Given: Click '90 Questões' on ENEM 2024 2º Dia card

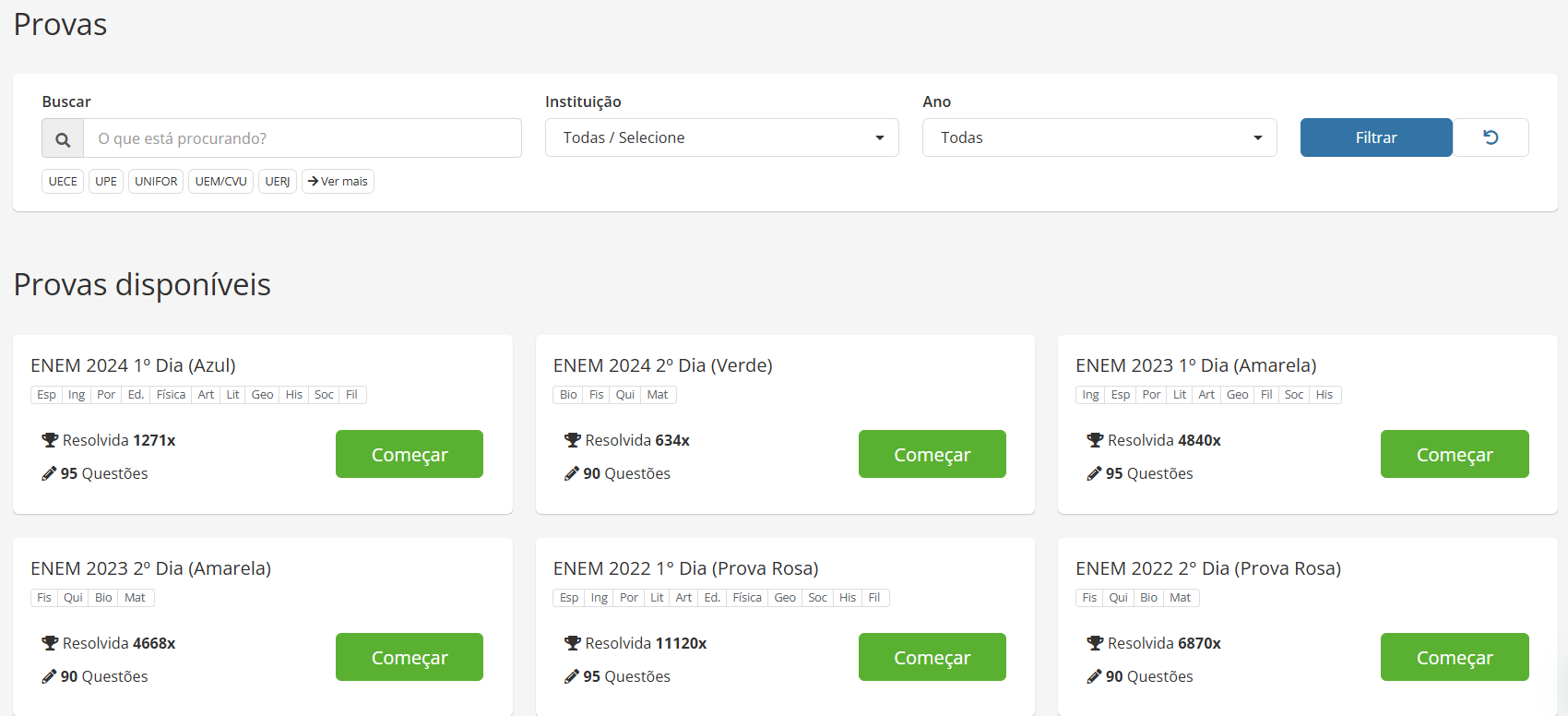Looking at the screenshot, I should 626,473.
